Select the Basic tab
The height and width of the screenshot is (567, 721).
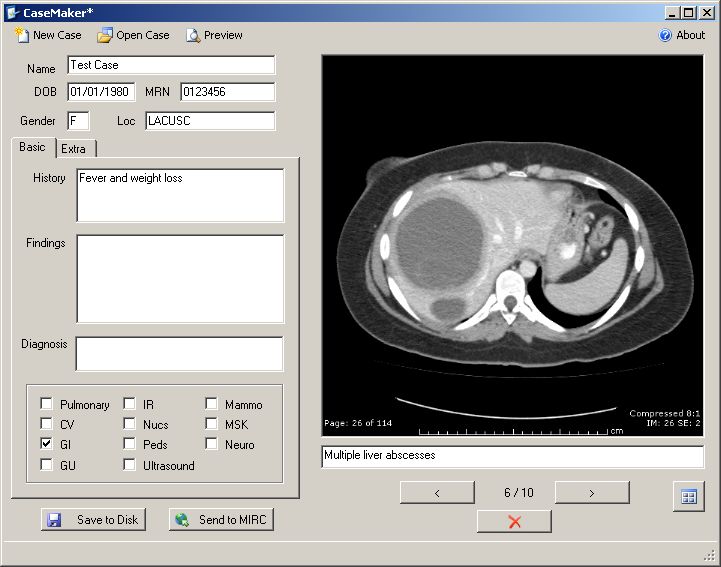[32, 147]
